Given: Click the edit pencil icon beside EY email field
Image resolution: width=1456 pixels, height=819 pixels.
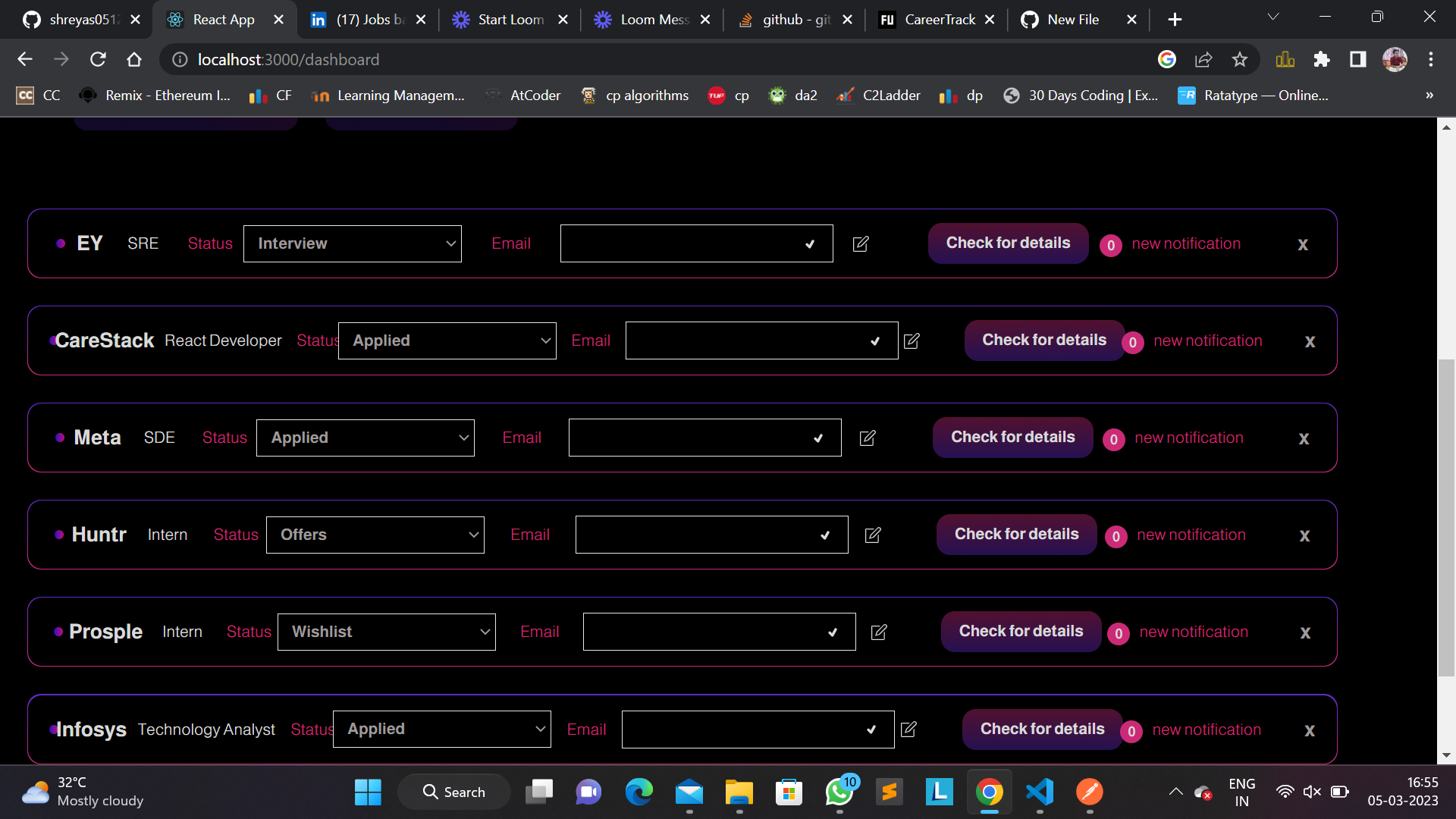Looking at the screenshot, I should (x=861, y=243).
